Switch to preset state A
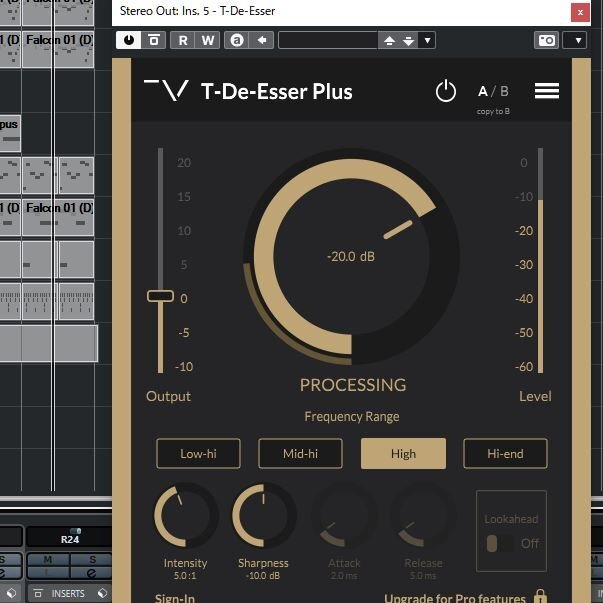 (483, 92)
